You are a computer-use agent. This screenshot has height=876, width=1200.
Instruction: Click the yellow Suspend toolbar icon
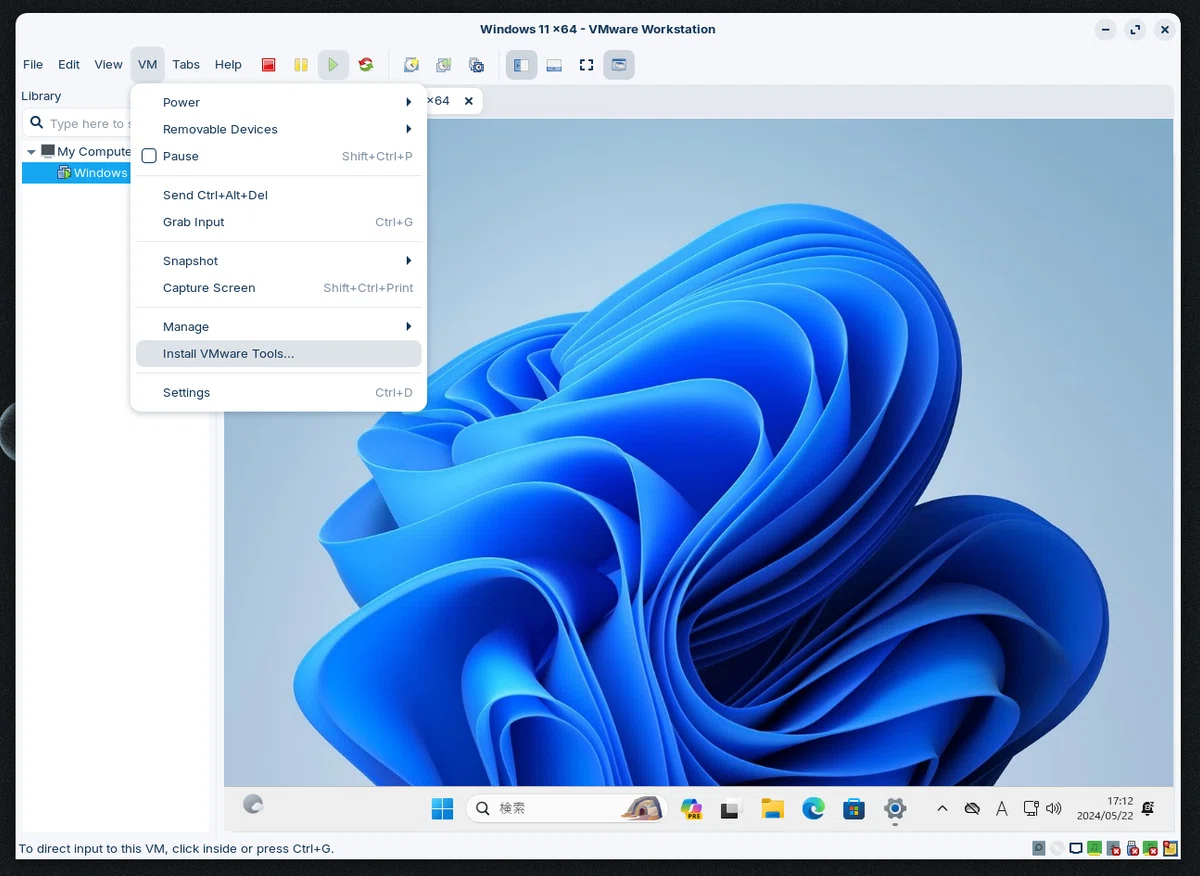tap(300, 65)
